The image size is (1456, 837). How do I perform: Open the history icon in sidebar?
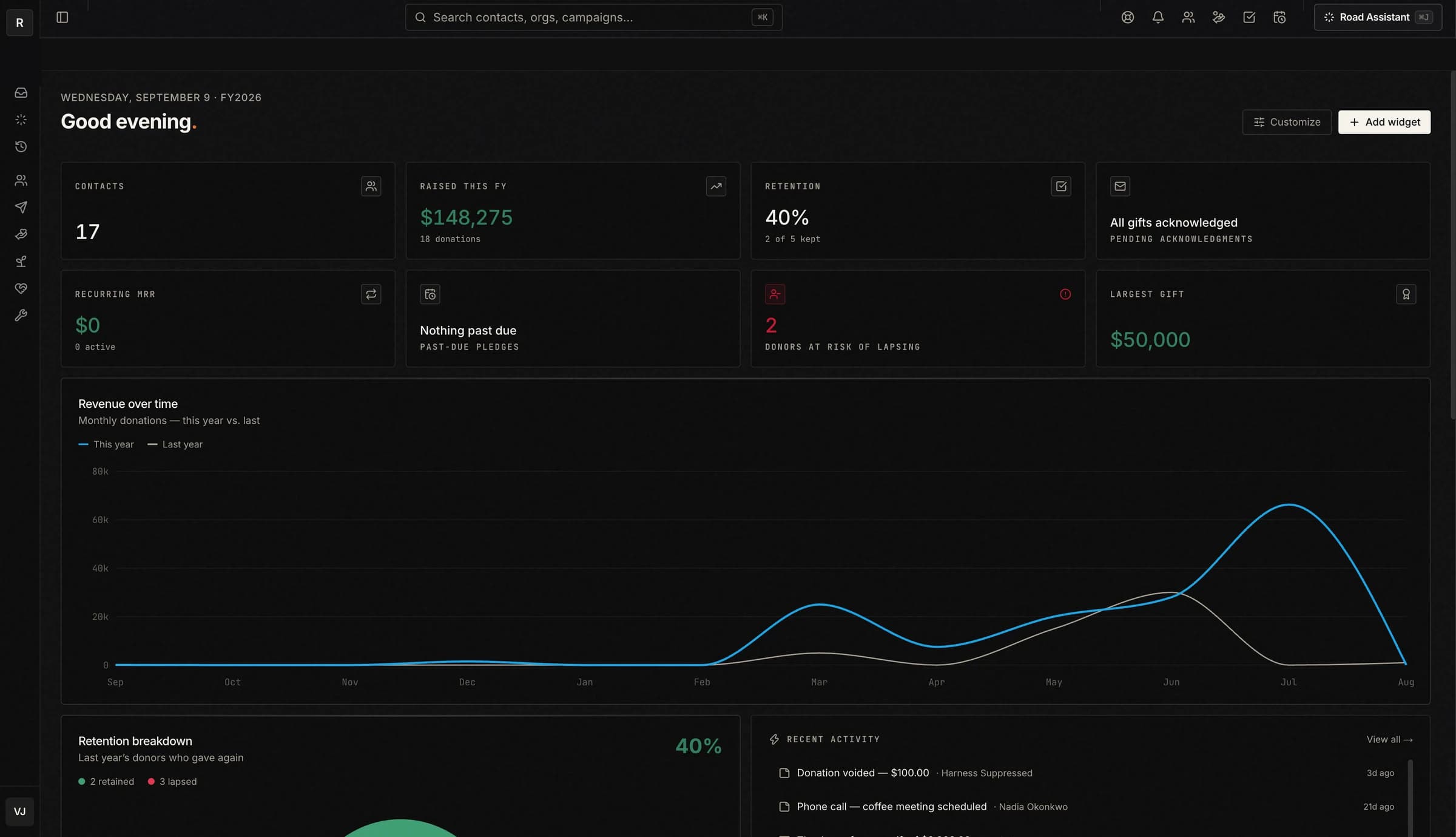[21, 146]
